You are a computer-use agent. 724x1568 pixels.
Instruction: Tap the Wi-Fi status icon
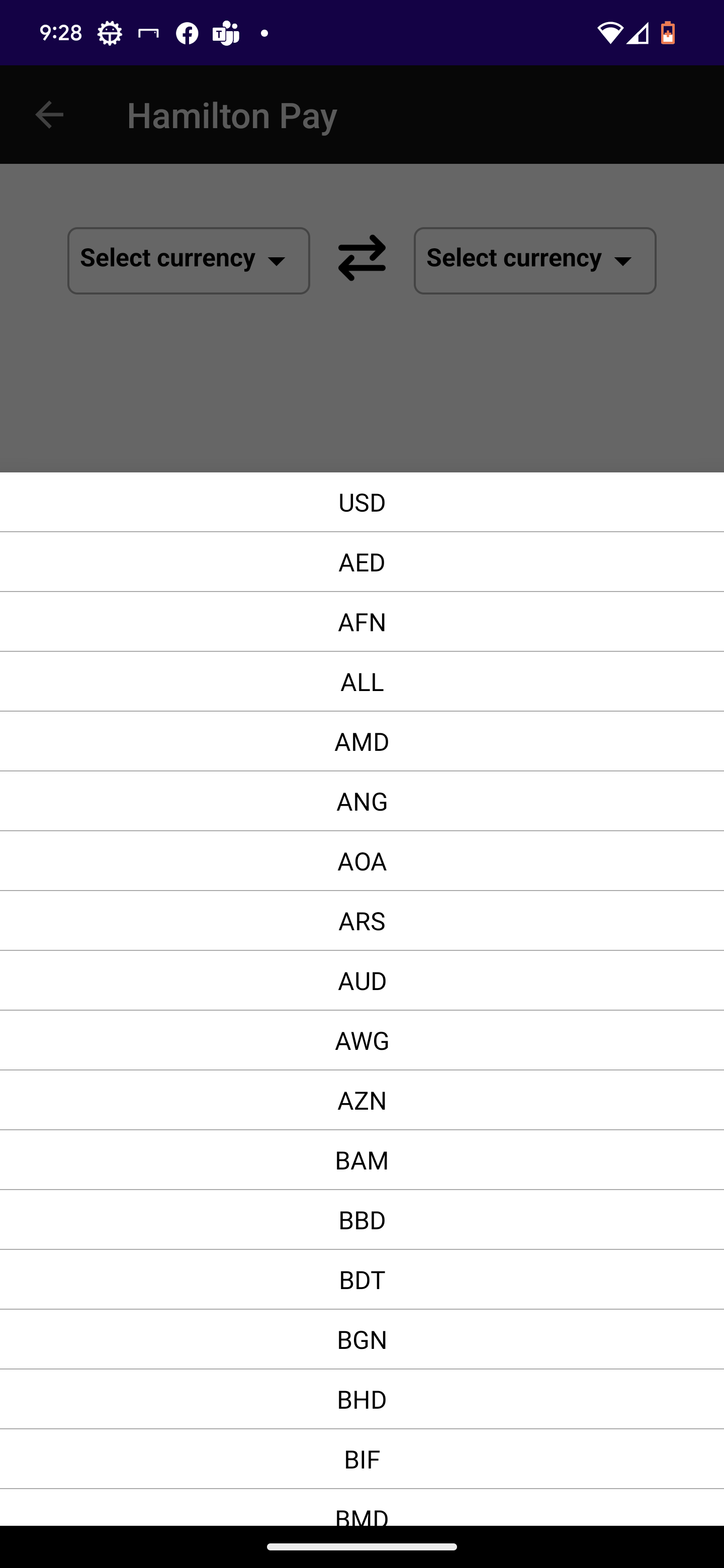[x=608, y=34]
